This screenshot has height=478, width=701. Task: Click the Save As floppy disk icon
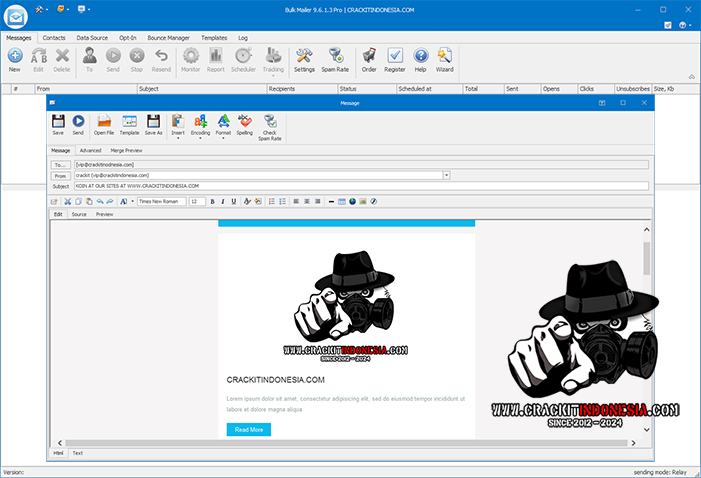(153, 123)
